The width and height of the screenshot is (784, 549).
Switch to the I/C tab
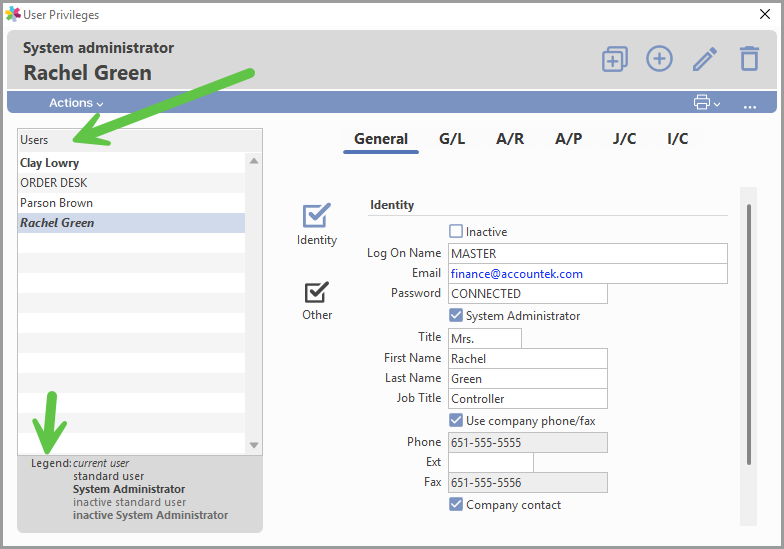(678, 139)
